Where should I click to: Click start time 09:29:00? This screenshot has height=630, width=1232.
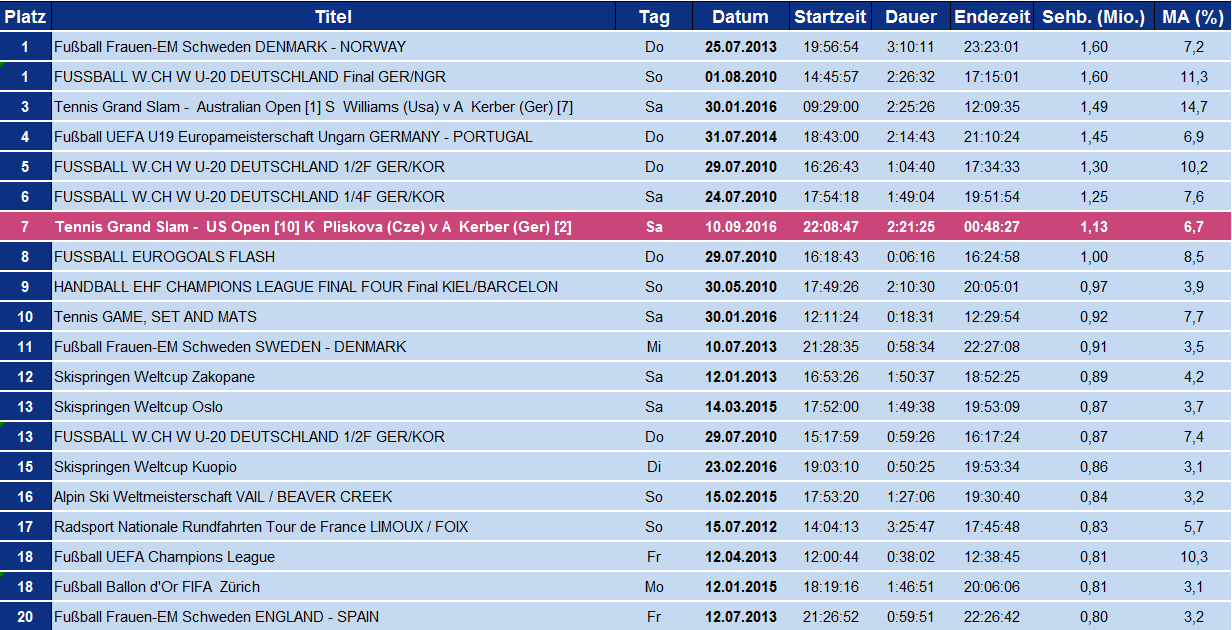tap(829, 107)
